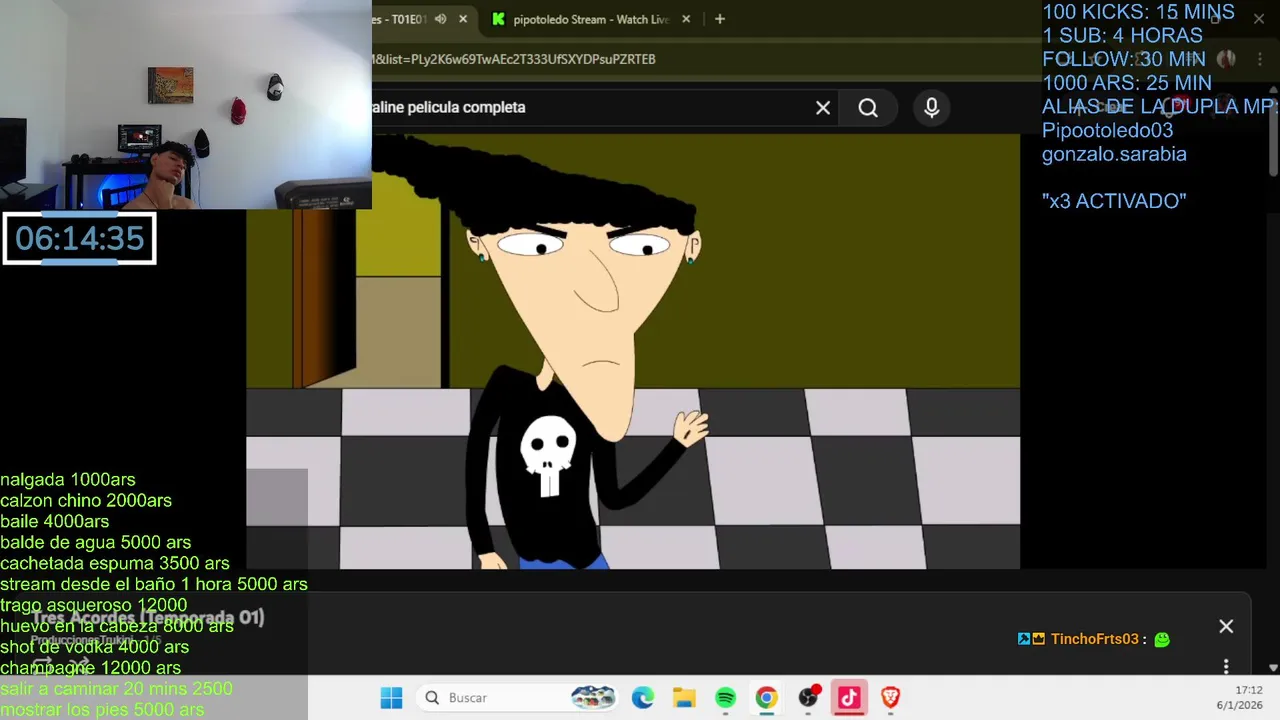Screen dimensions: 1280x720
Task: Switch to Google Chrome in the taskbar
Action: click(767, 698)
